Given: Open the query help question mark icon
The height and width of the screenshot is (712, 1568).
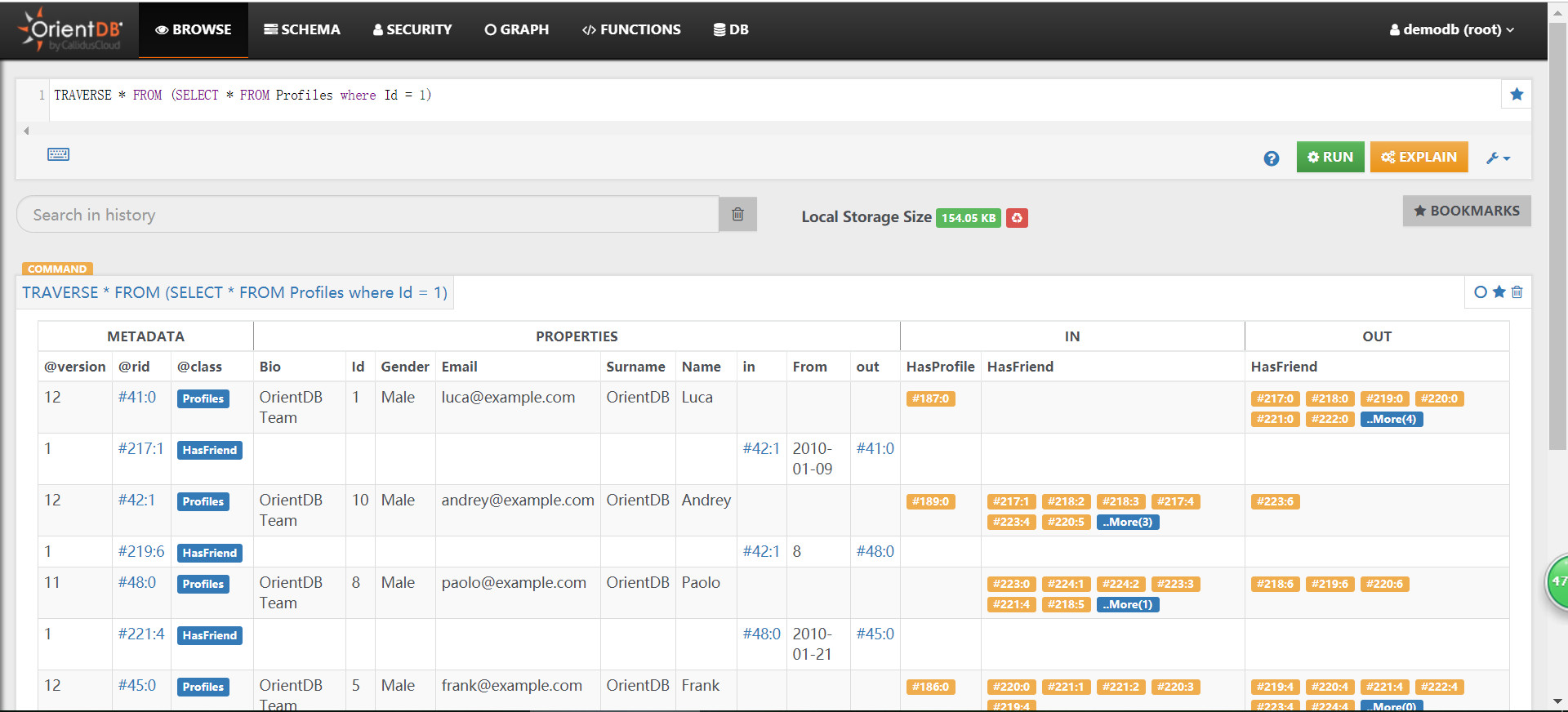Looking at the screenshot, I should pyautogui.click(x=1272, y=158).
